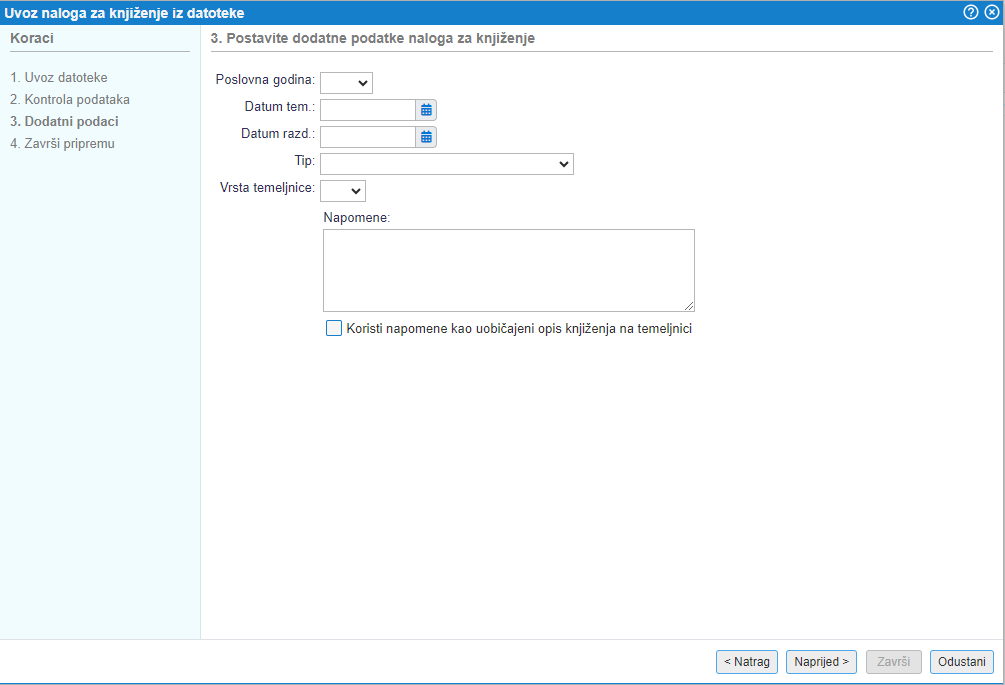Continue with the Naprijed button
The height and width of the screenshot is (685, 1005).
pyautogui.click(x=821, y=662)
